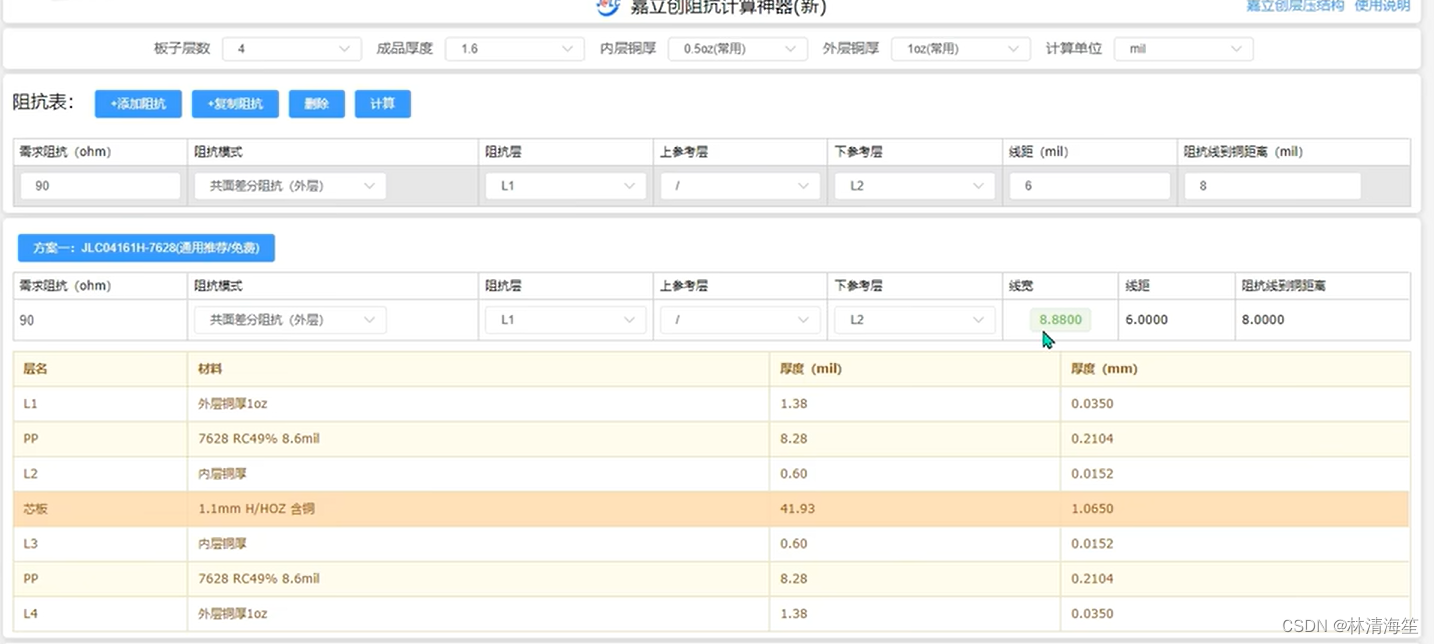Open the 下参考层 L2 dropdown in the input row
The height and width of the screenshot is (644, 1434).
915,186
